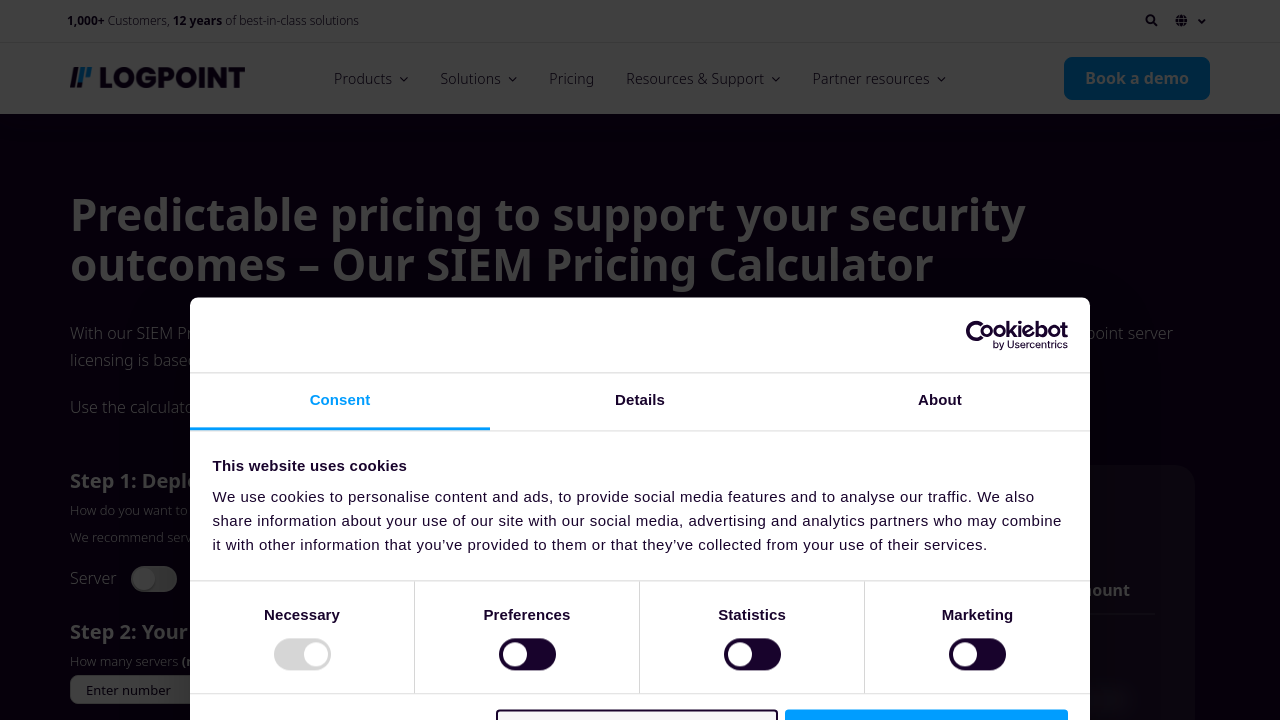
Task: Expand the Products menu
Action: [370, 78]
